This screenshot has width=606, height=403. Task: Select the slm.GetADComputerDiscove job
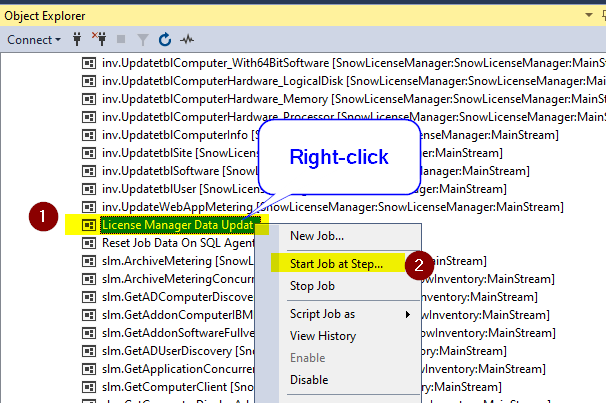pos(178,297)
